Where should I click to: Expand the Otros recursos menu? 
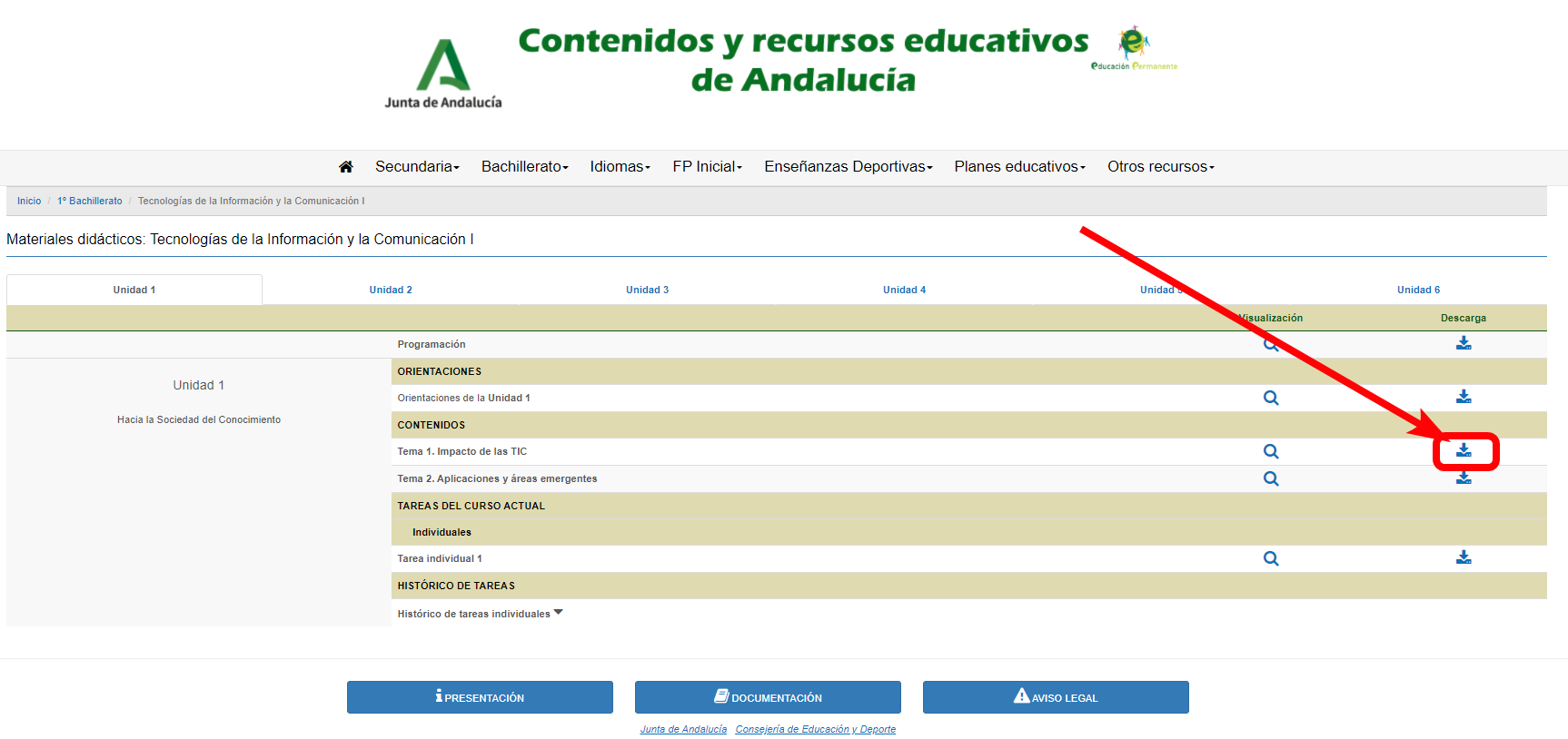pos(1161,167)
